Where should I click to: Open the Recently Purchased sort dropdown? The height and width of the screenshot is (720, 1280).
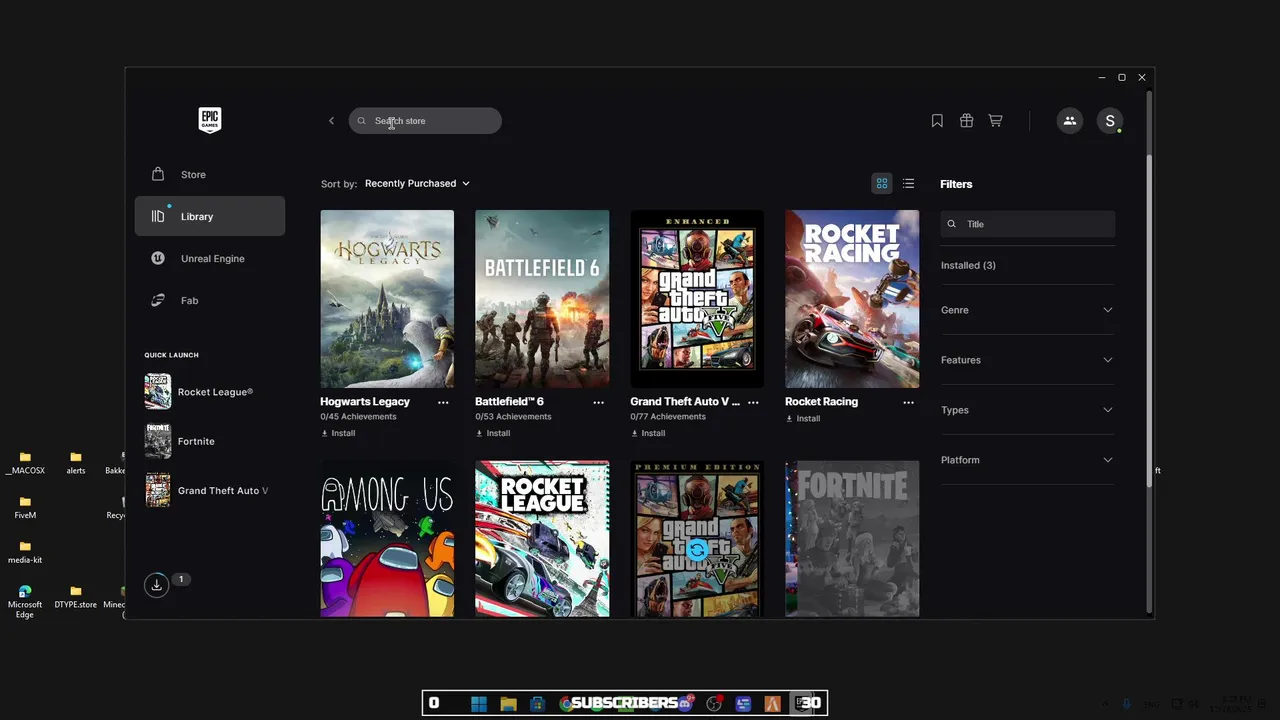(x=417, y=184)
